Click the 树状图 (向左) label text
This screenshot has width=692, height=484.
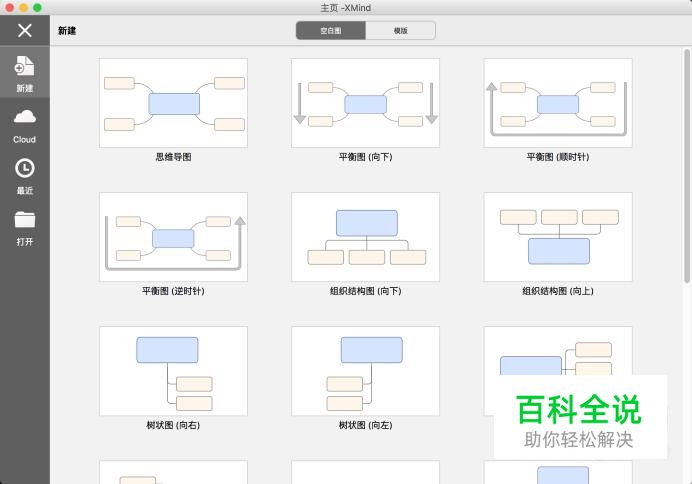tap(365, 425)
